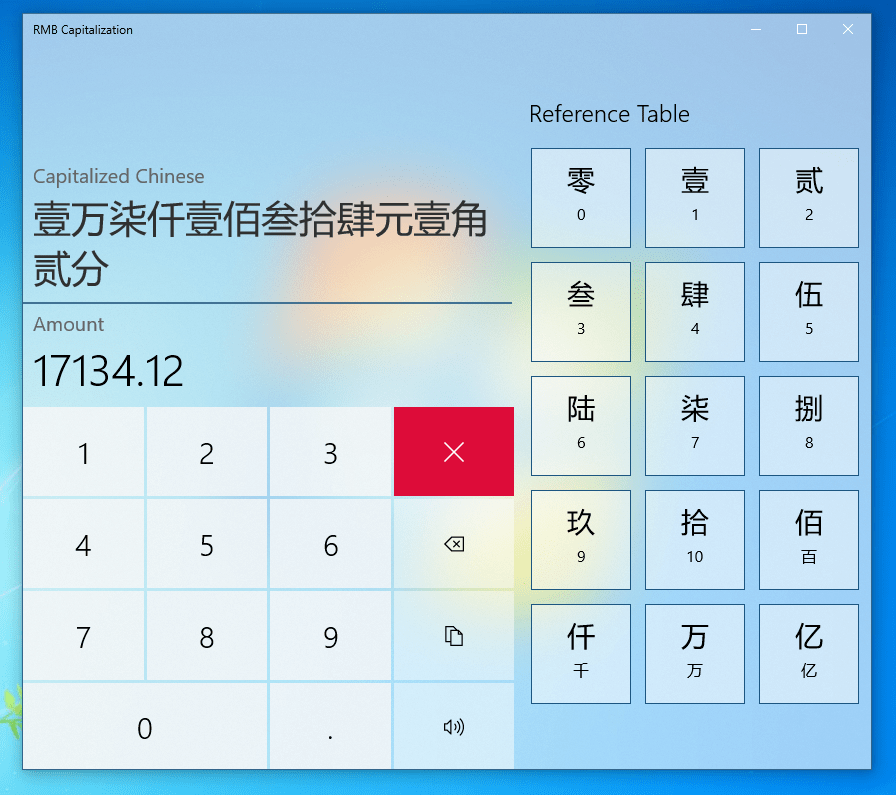Click the 亿 hundred-million reference tile

tap(809, 654)
